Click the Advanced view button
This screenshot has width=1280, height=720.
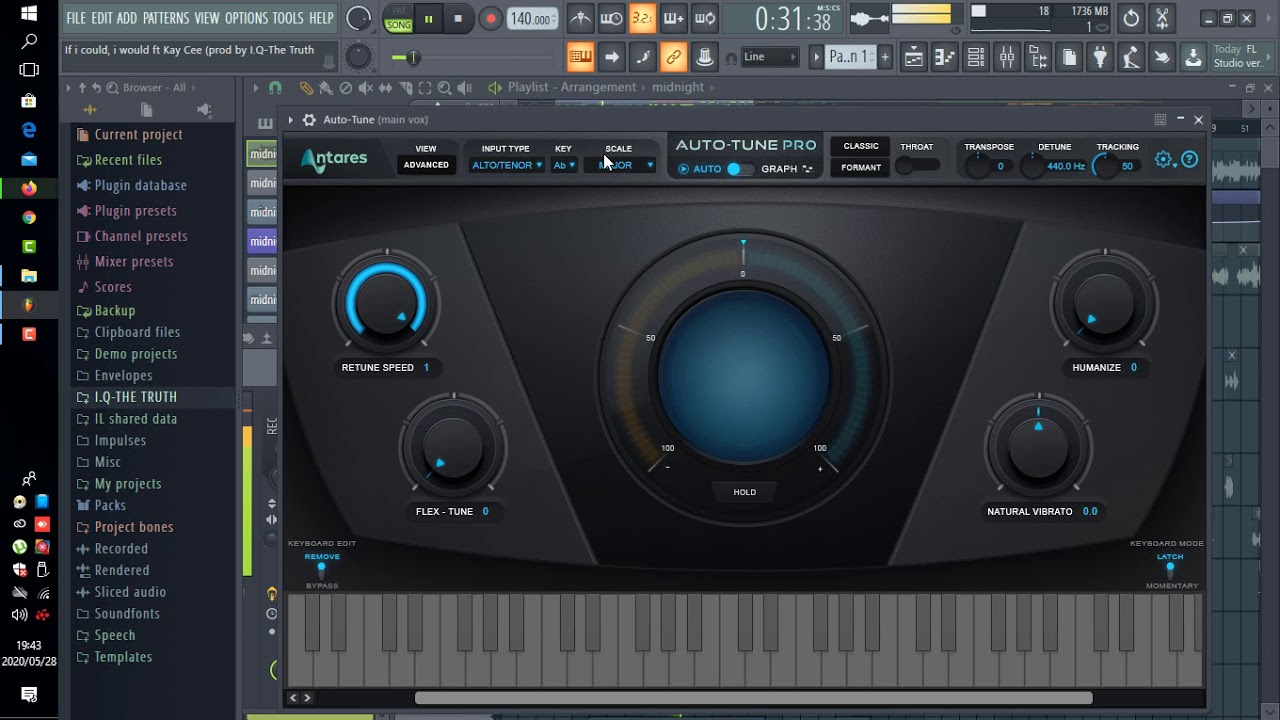426,165
